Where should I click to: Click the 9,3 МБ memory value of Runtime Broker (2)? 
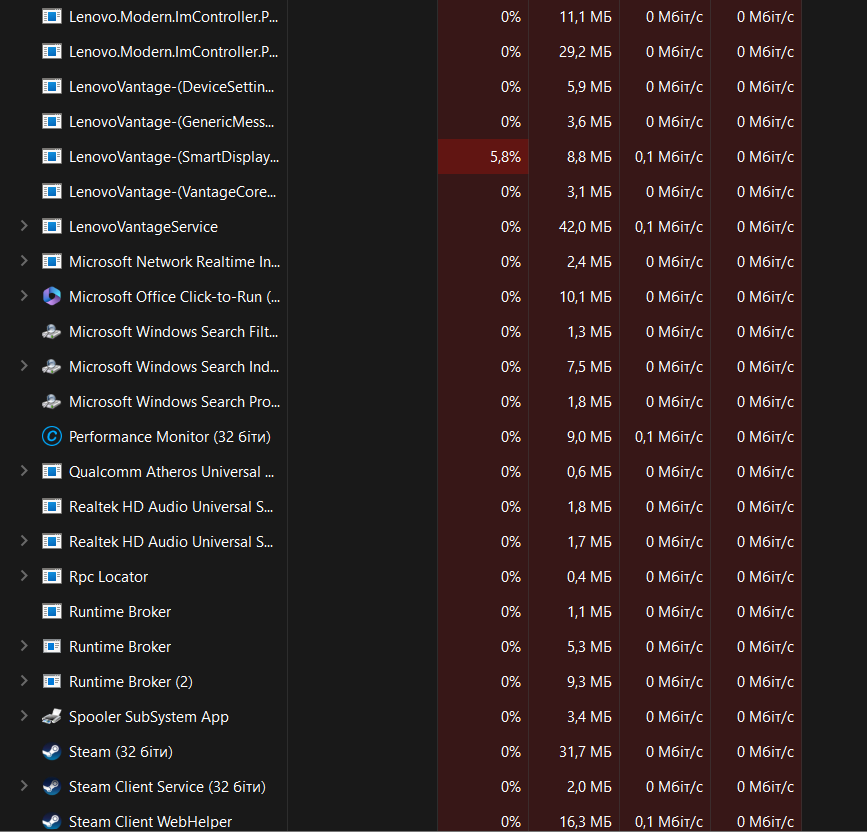pyautogui.click(x=589, y=682)
